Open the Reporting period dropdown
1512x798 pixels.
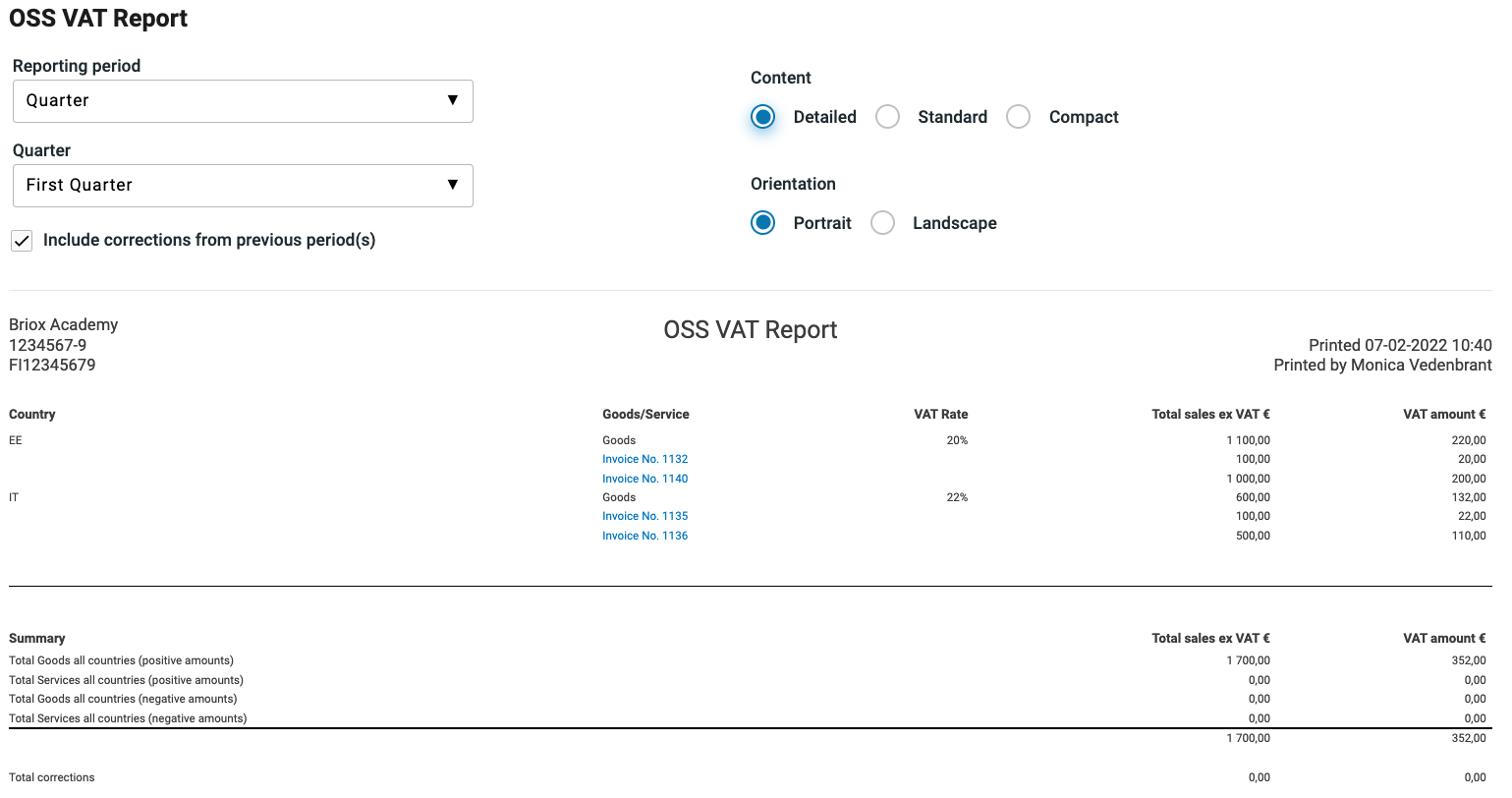(243, 101)
